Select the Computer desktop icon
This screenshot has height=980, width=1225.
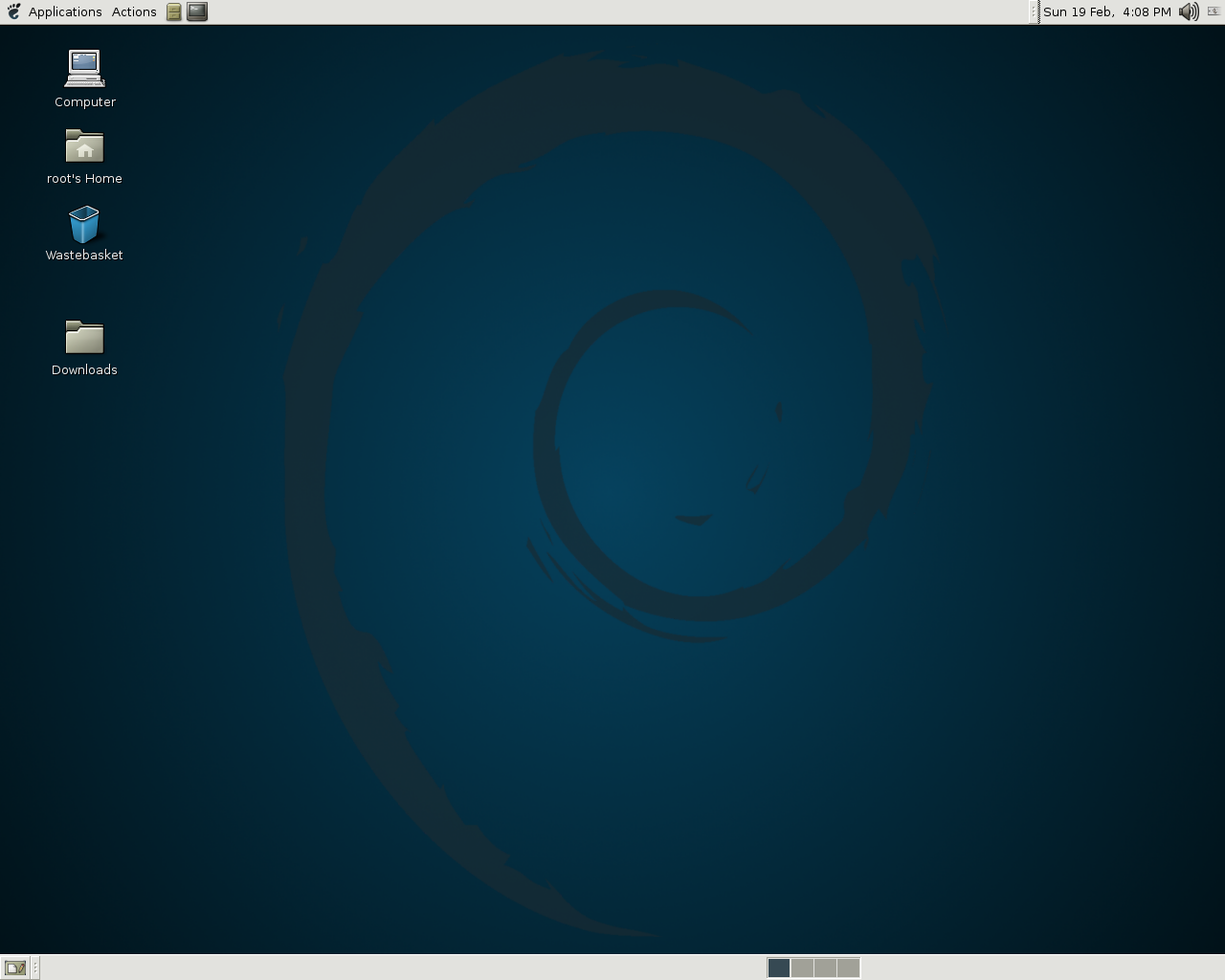(84, 69)
